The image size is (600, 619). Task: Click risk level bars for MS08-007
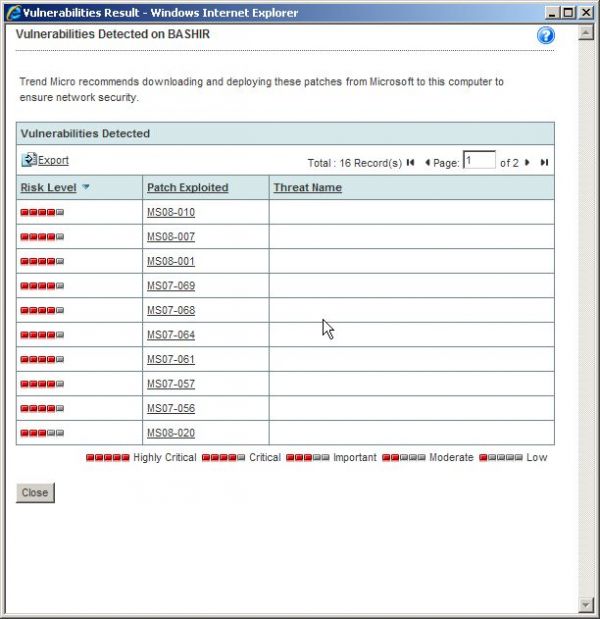coord(42,237)
